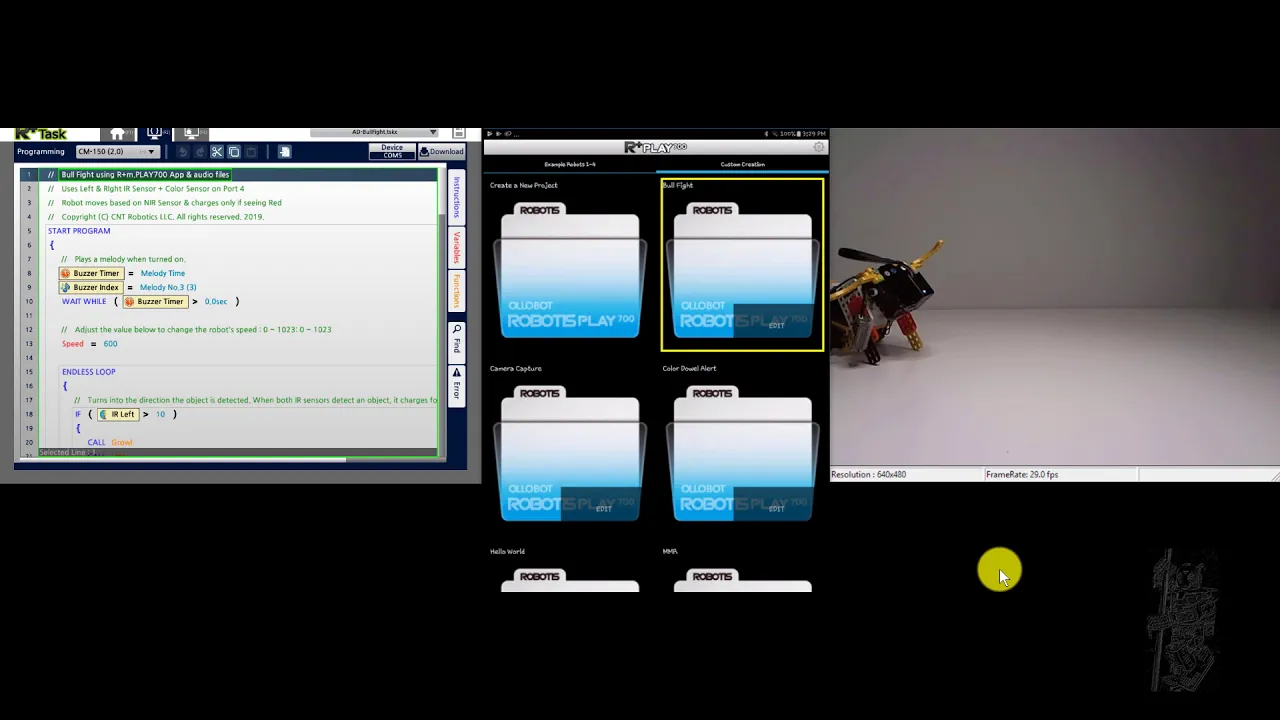The width and height of the screenshot is (1280, 720).
Task: Click the Buzzer Timer icon on line 8
Action: tap(66, 273)
